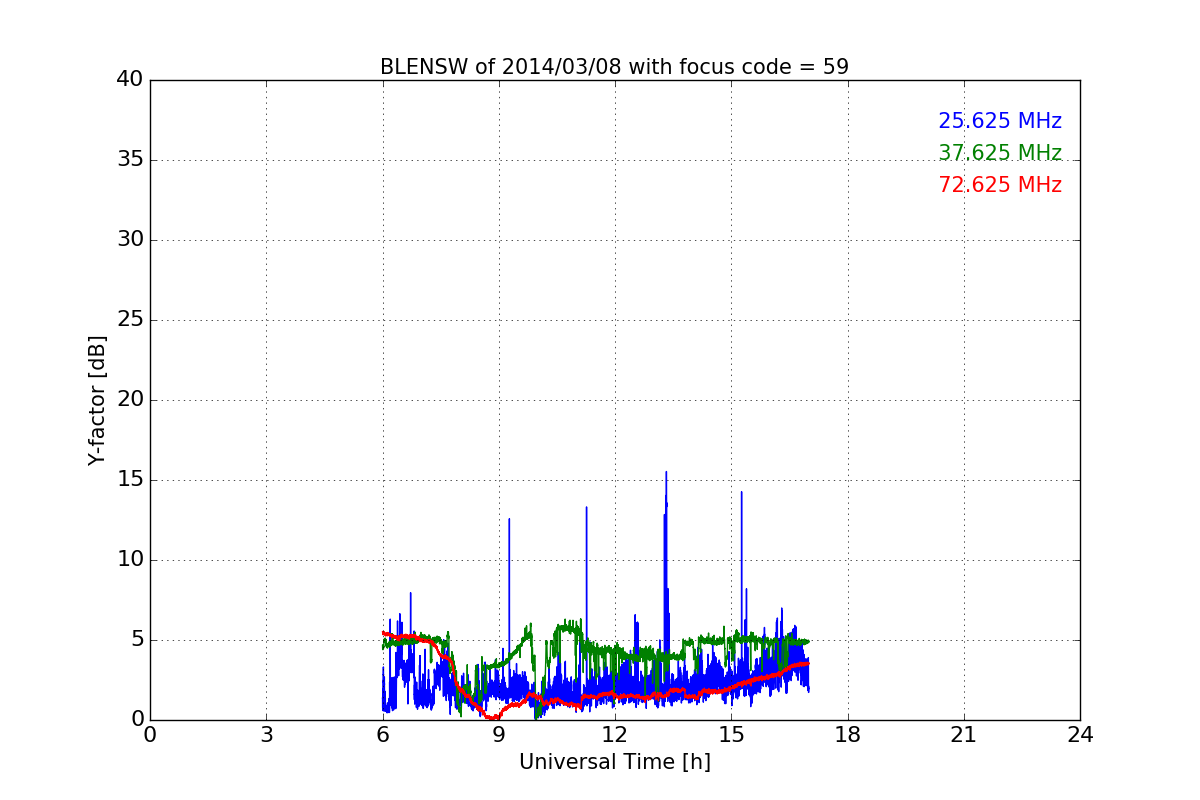Viewport: 1200px width, 800px height.
Task: Select the blue 25.625 MHz legend entry
Action: 999,121
